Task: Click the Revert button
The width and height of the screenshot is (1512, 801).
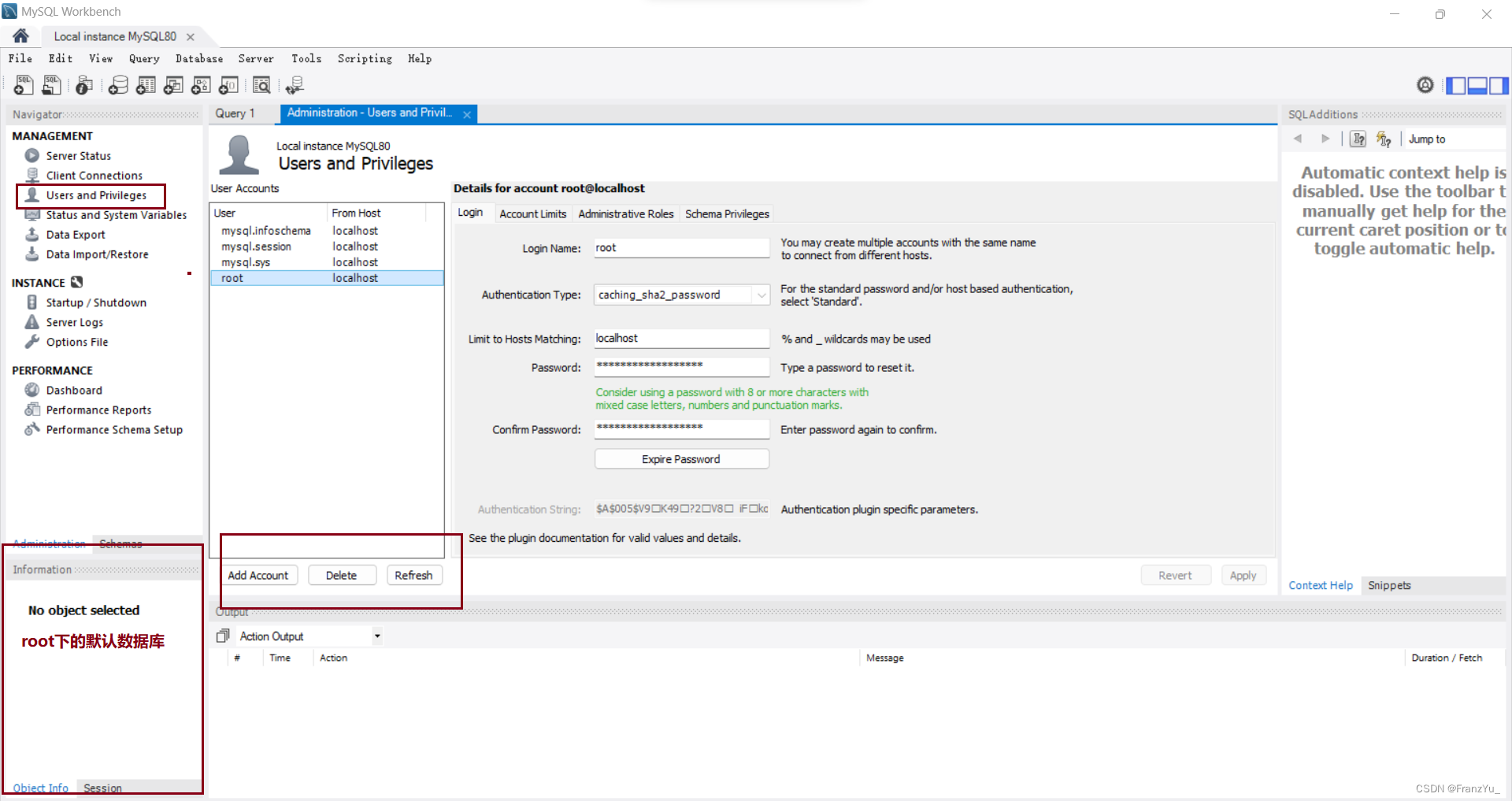Action: click(x=1175, y=575)
